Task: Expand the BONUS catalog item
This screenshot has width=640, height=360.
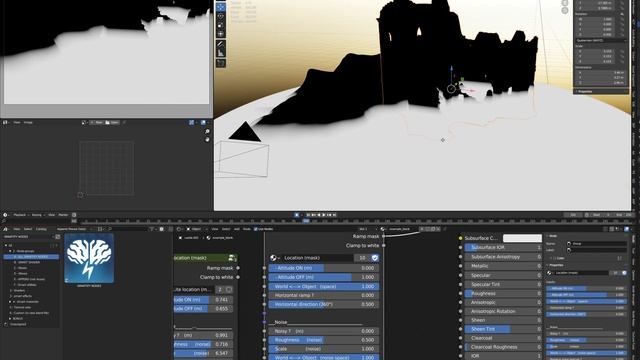Action: [x=10, y=318]
